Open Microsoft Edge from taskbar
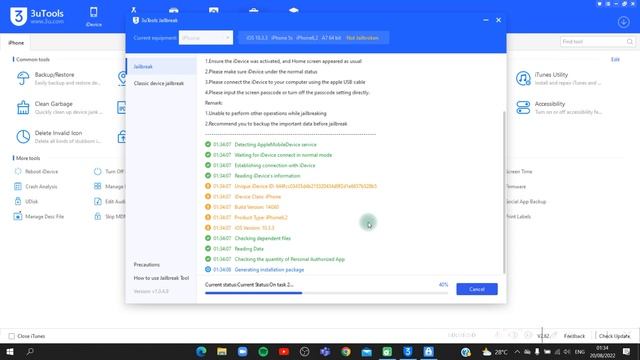Image resolution: width=640 pixels, height=360 pixels. [x=201, y=351]
